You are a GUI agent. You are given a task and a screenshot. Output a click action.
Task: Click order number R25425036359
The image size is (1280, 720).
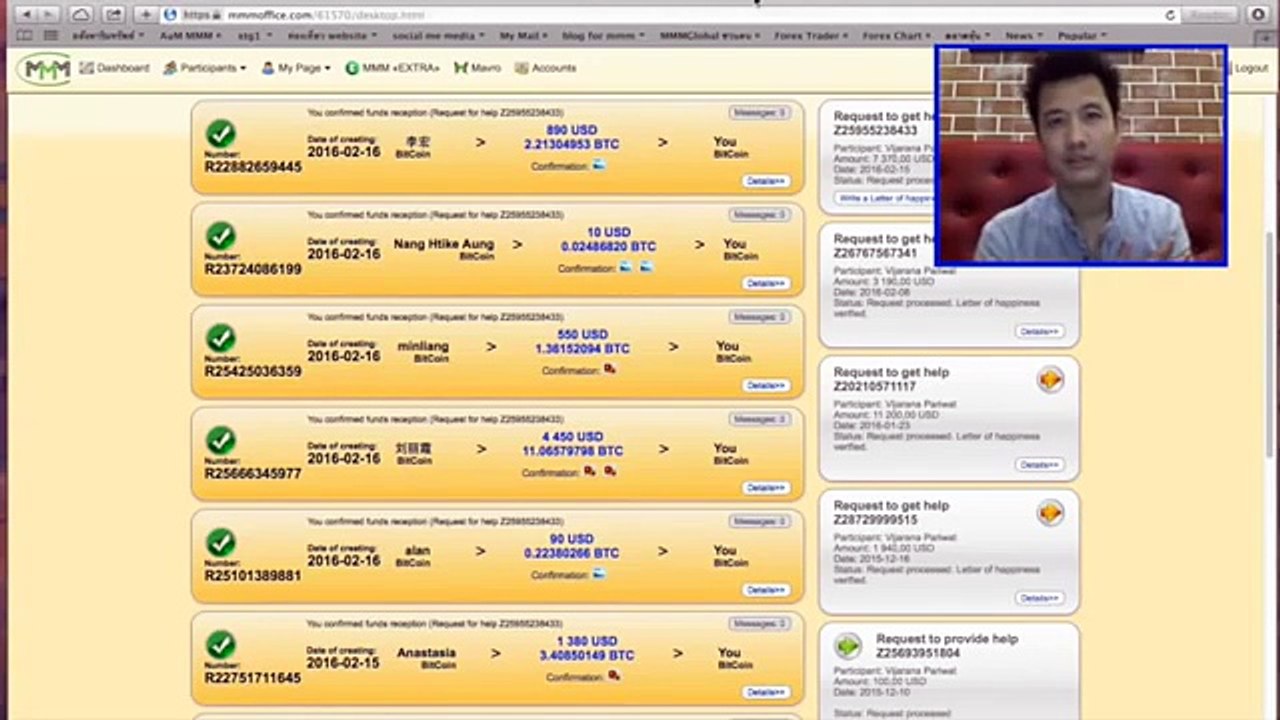[x=253, y=371]
